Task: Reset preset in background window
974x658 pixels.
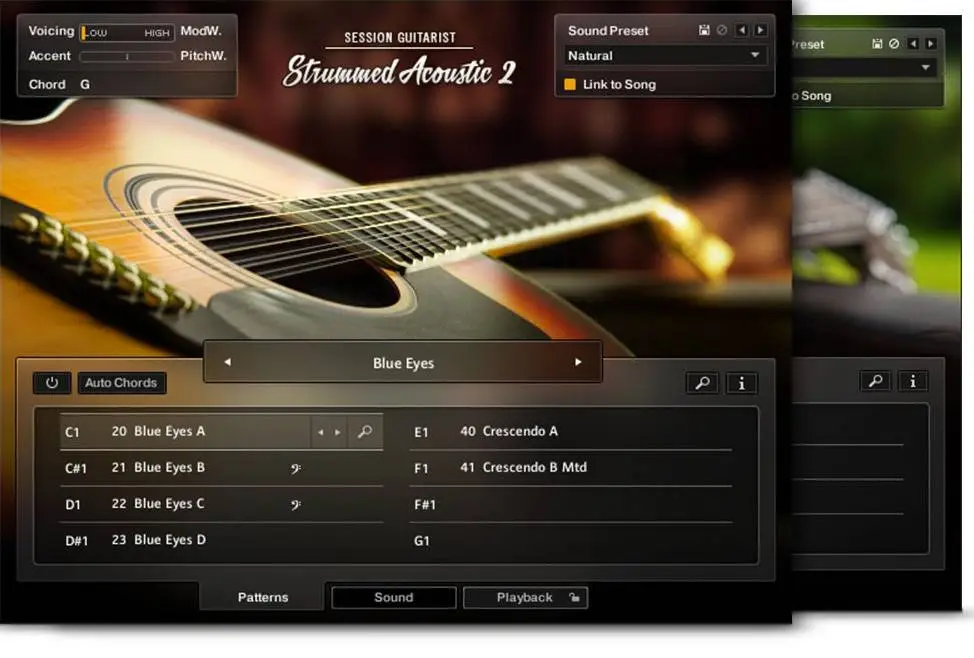Action: tap(894, 43)
